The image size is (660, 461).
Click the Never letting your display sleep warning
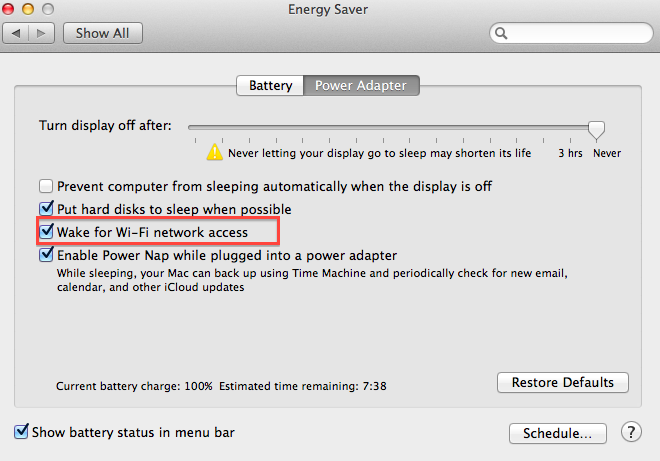tap(380, 153)
